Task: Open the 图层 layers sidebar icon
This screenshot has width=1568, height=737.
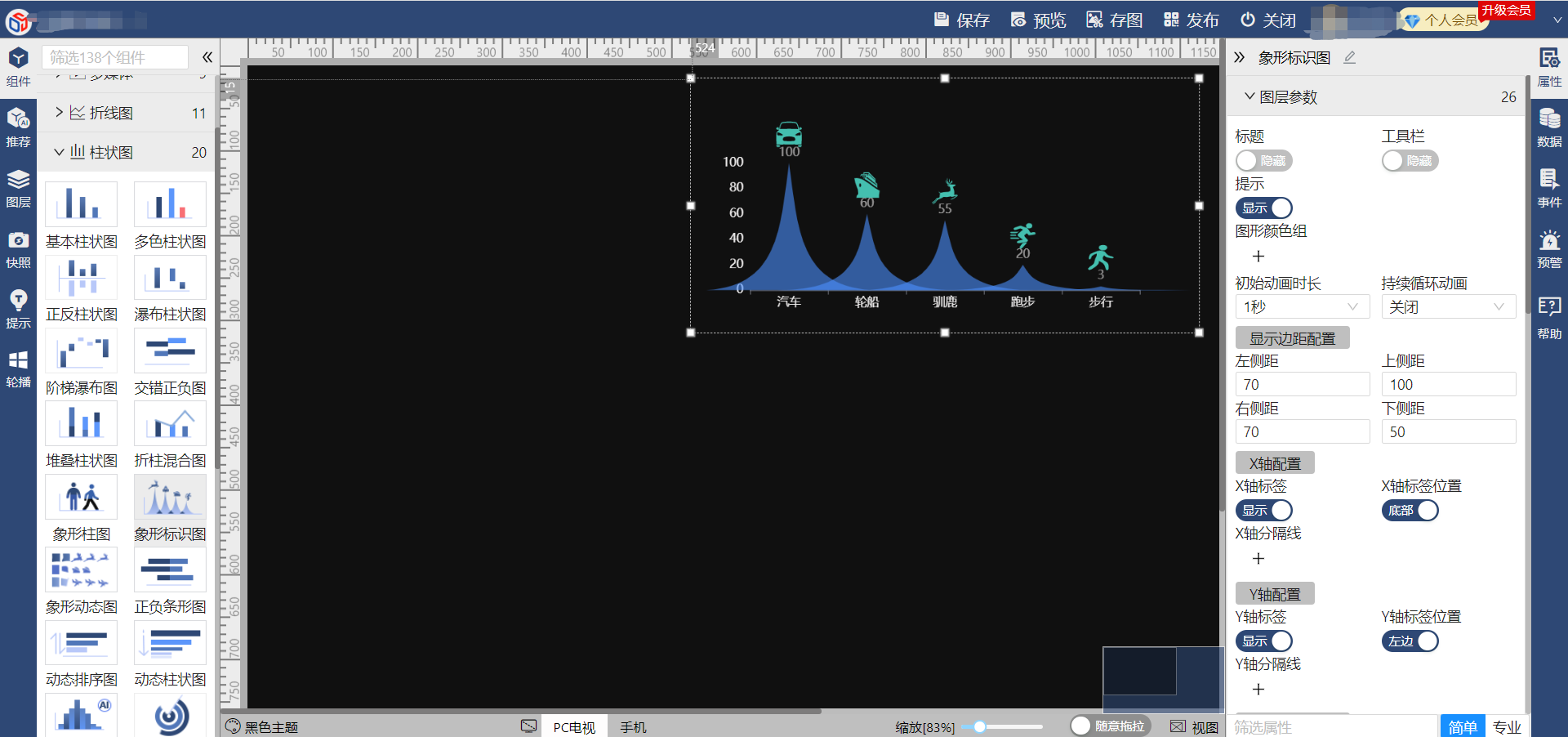Action: tap(18, 189)
